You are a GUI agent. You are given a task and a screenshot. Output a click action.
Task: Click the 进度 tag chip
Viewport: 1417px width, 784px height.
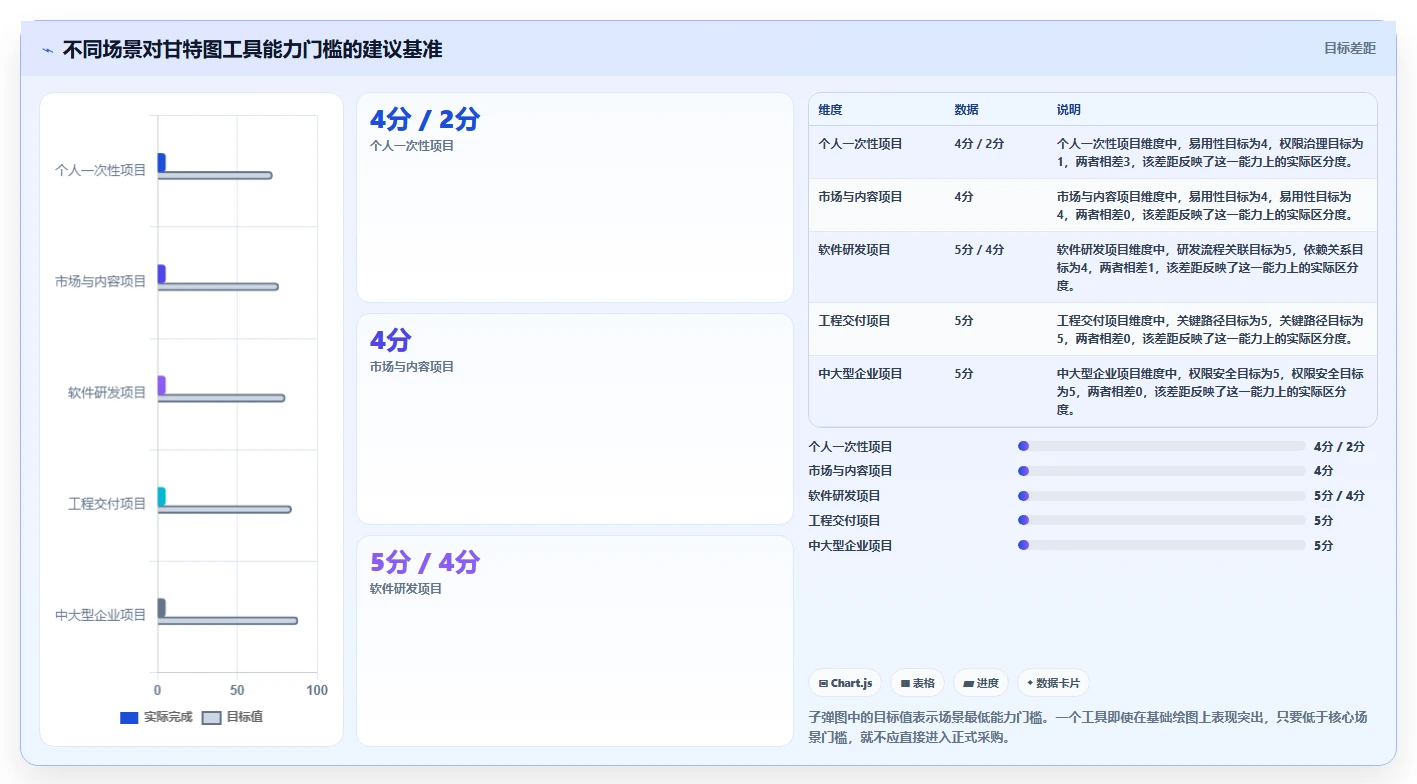pos(981,683)
